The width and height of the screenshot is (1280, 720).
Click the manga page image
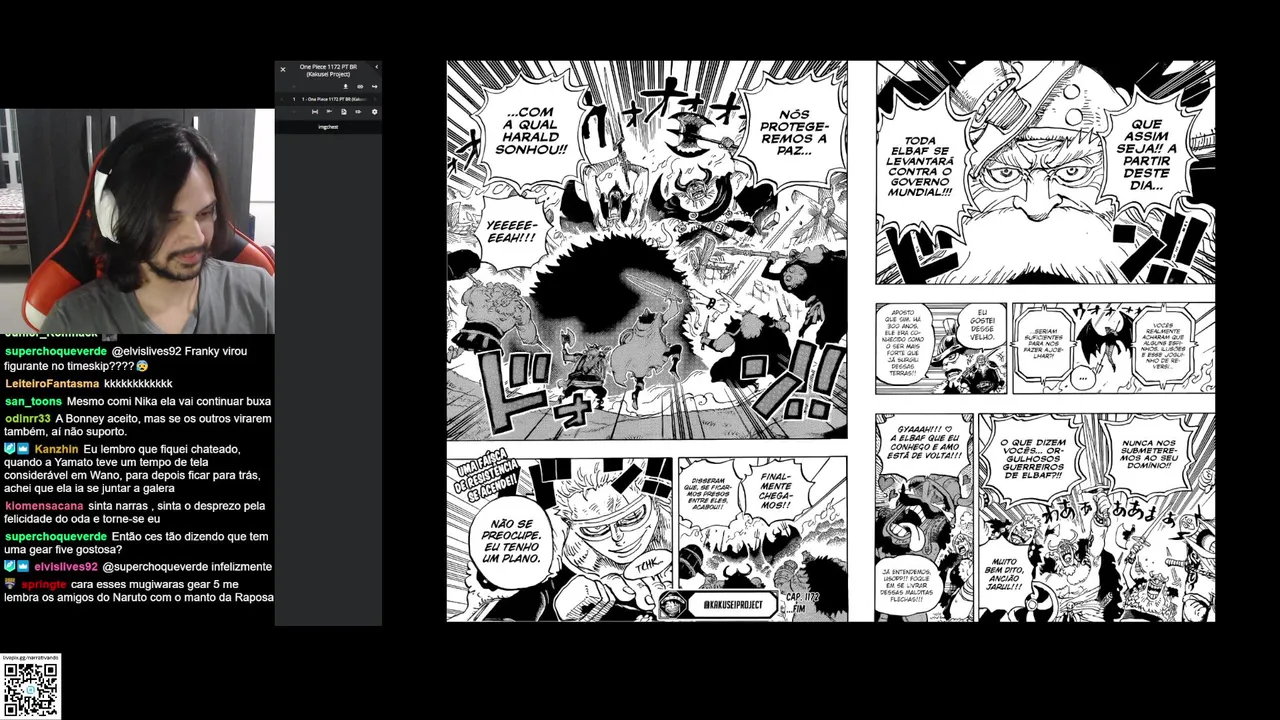pos(831,341)
